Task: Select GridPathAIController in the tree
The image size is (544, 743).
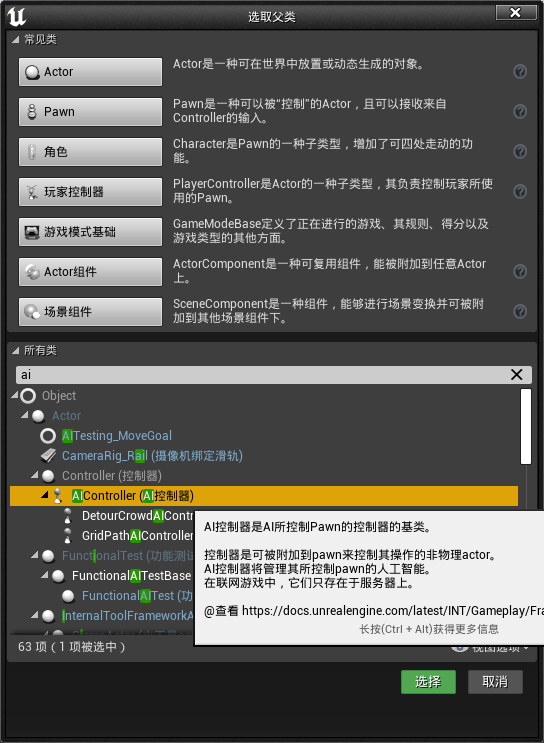Action: tap(138, 535)
